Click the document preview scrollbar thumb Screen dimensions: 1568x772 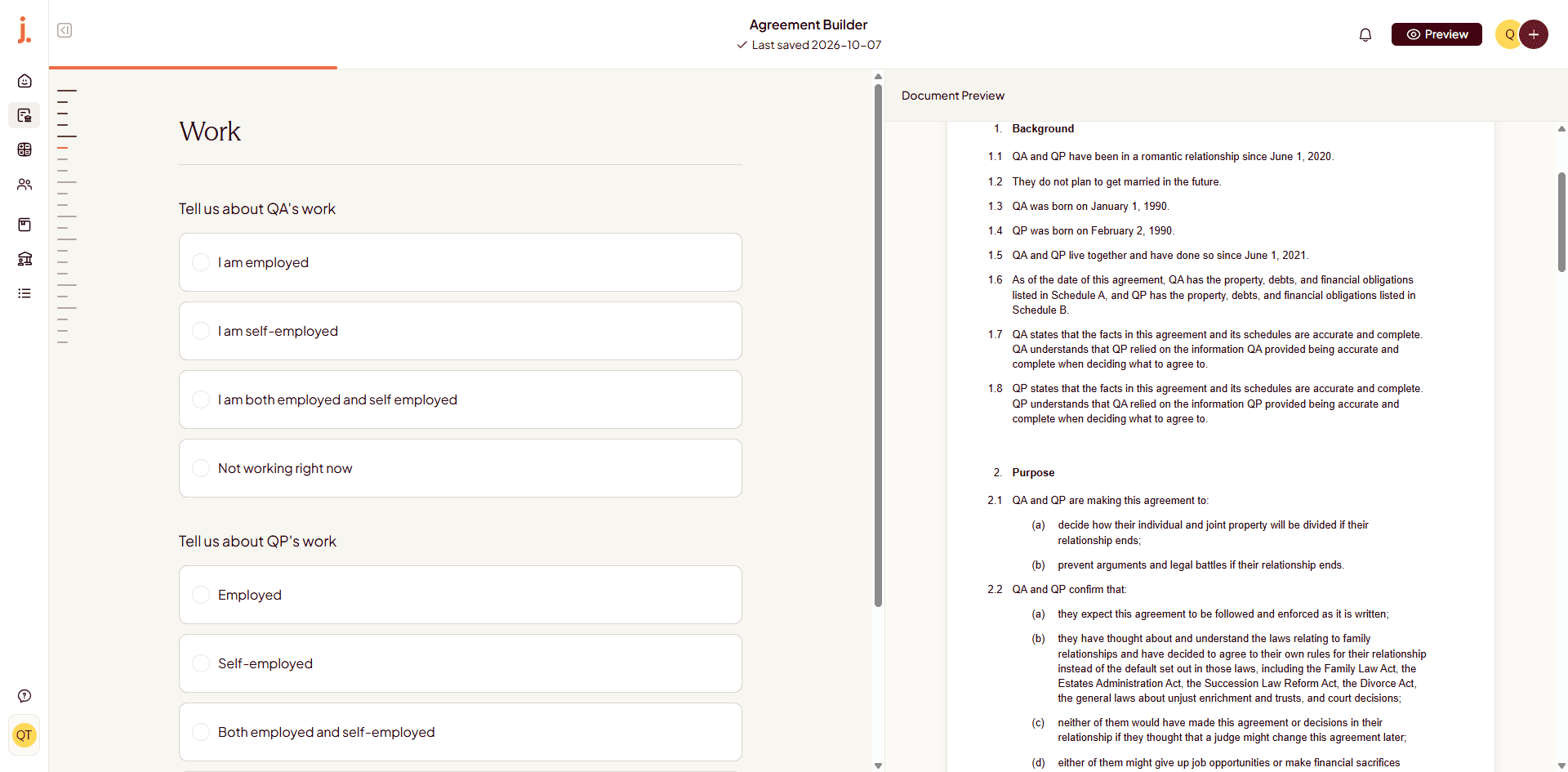(1561, 221)
